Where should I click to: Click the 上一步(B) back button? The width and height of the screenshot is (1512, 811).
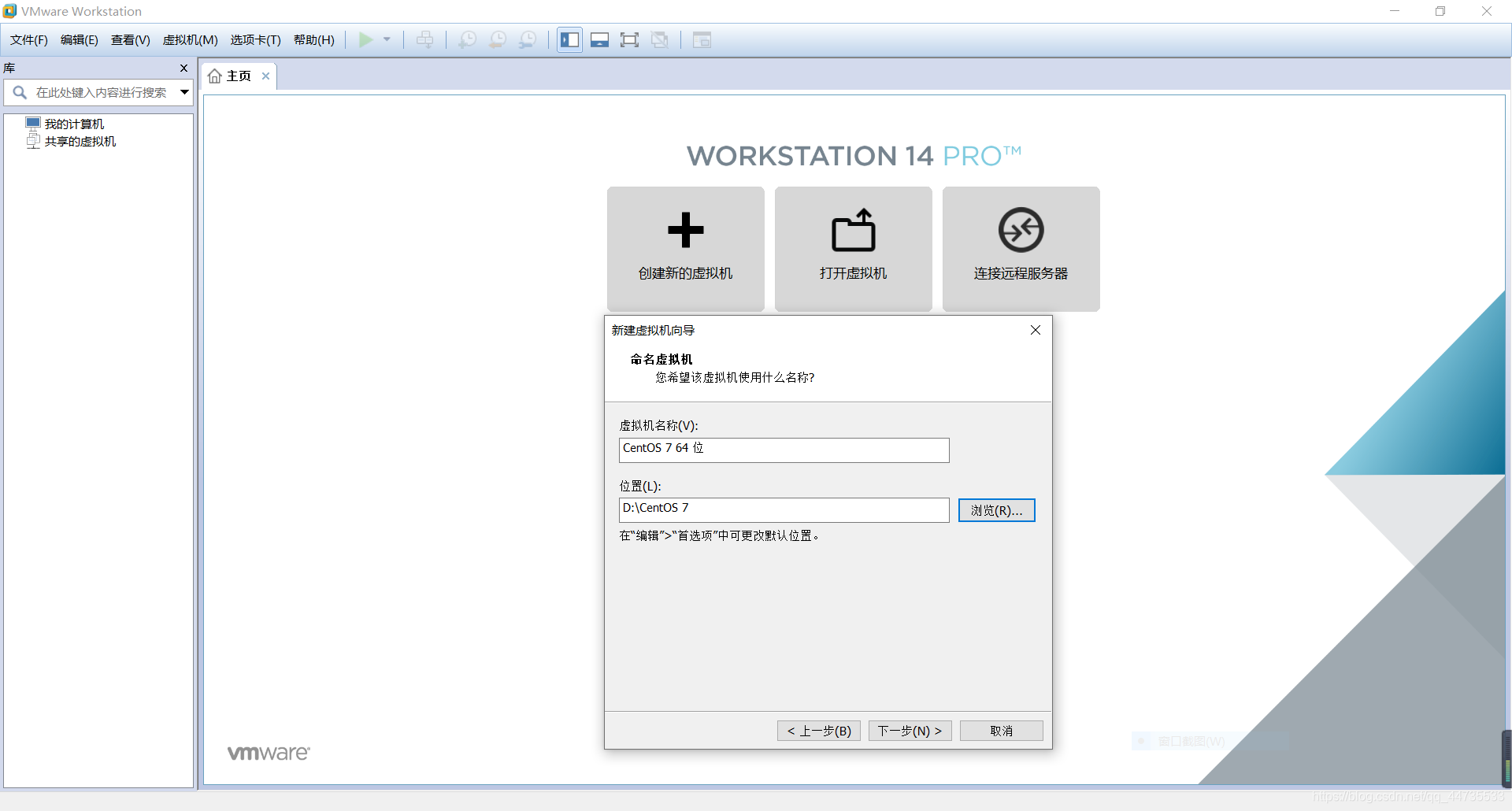tap(819, 731)
